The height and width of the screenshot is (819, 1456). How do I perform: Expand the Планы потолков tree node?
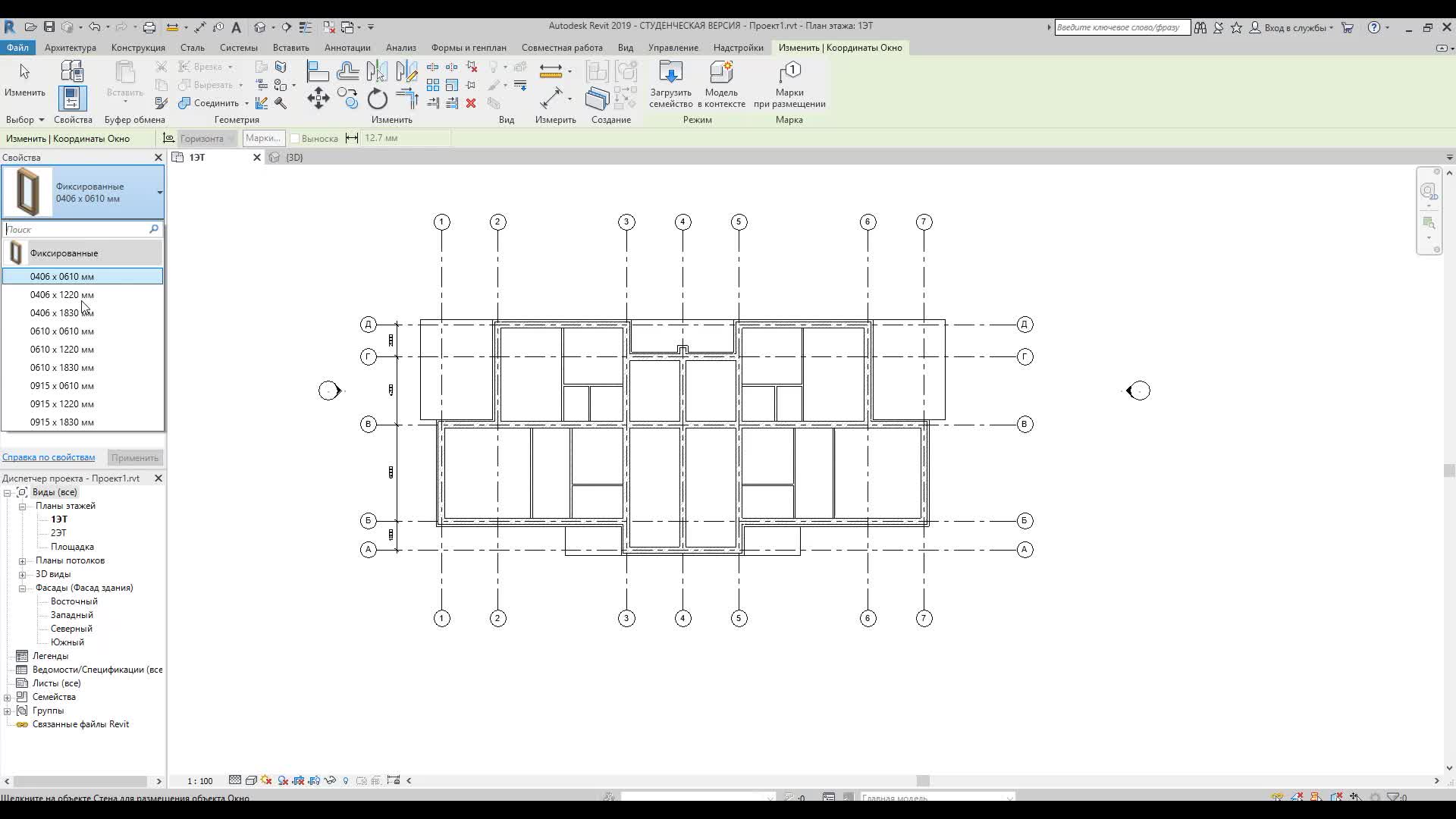pos(22,561)
